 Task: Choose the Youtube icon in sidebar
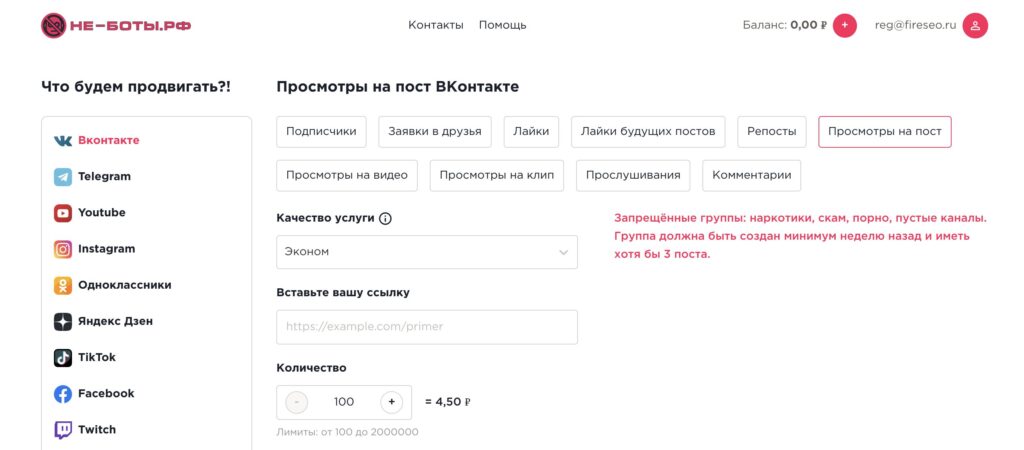coord(63,213)
